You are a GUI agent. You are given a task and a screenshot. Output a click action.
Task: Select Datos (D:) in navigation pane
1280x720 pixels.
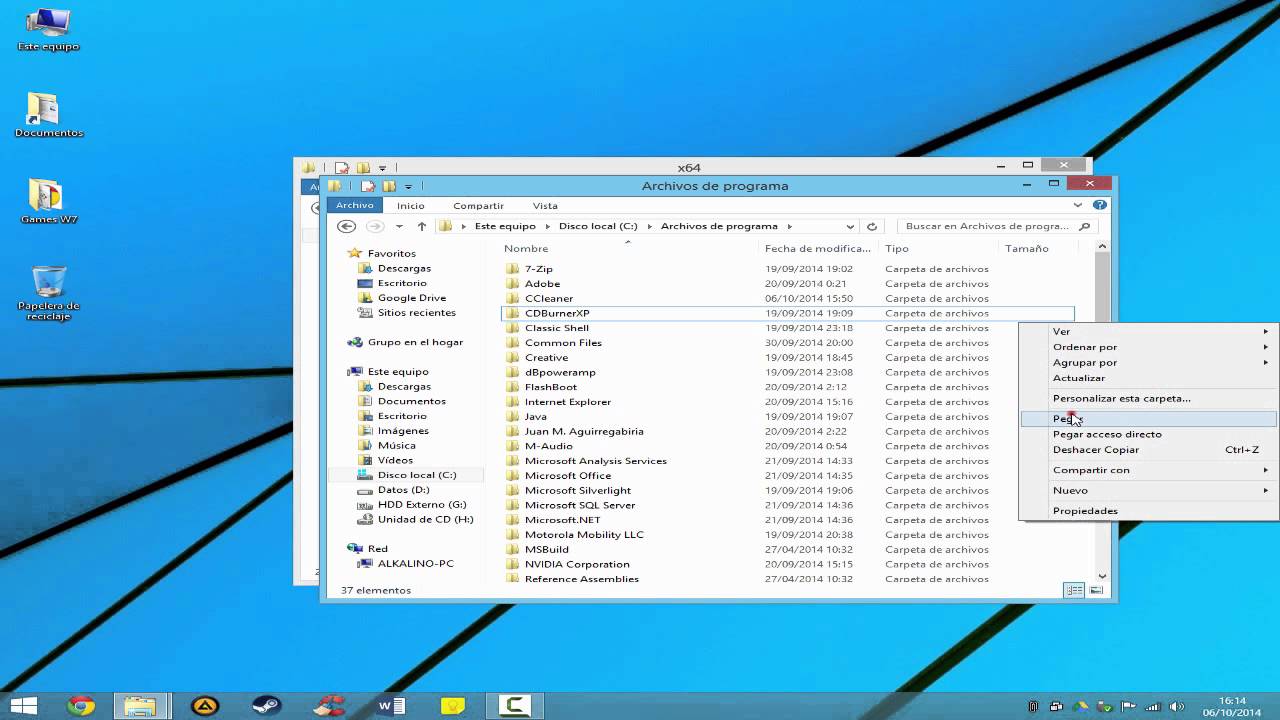click(404, 490)
